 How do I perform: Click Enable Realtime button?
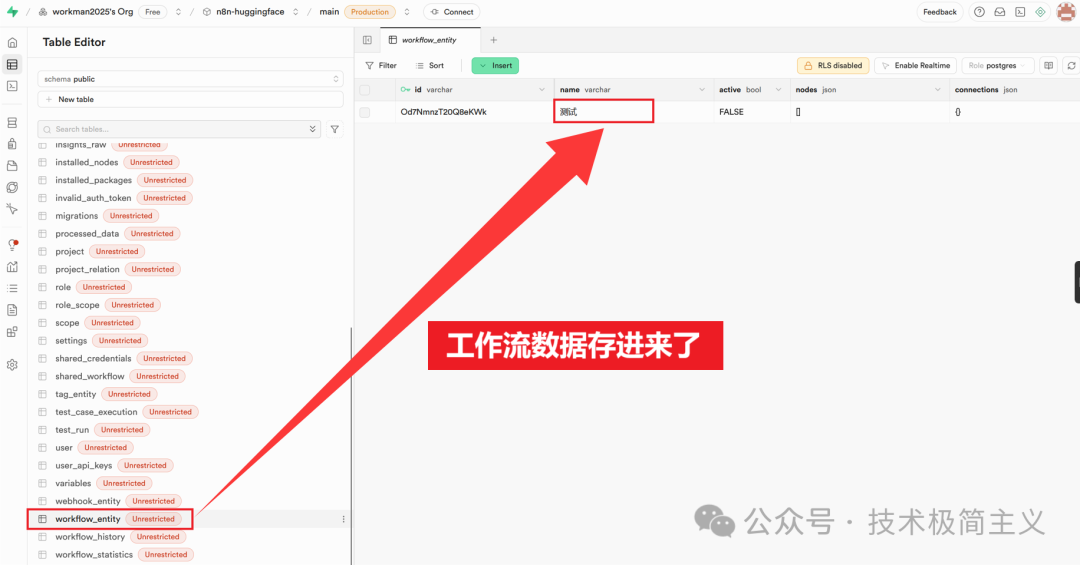[x=915, y=65]
